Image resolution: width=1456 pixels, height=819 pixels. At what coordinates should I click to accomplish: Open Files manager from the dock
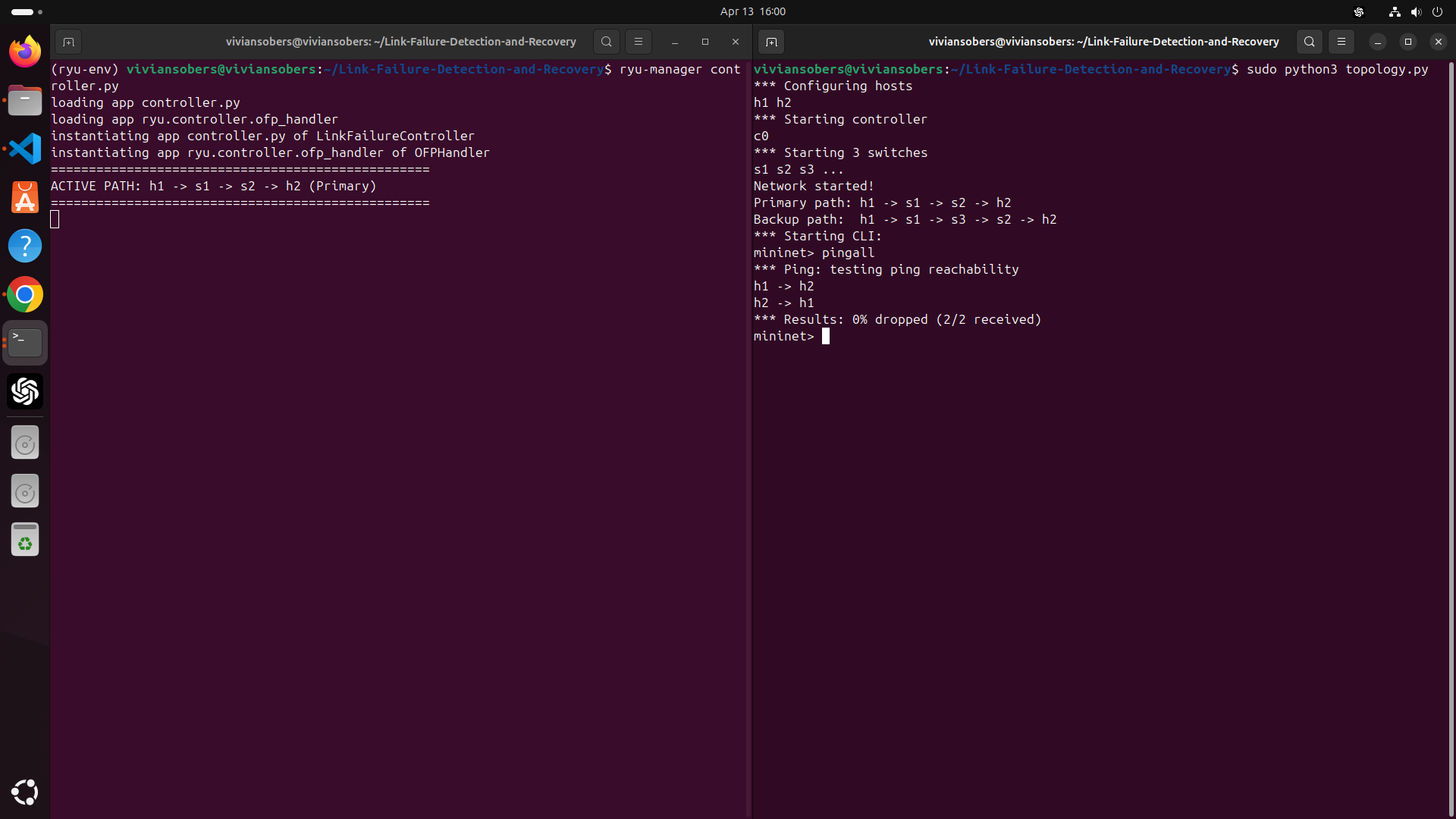click(25, 100)
